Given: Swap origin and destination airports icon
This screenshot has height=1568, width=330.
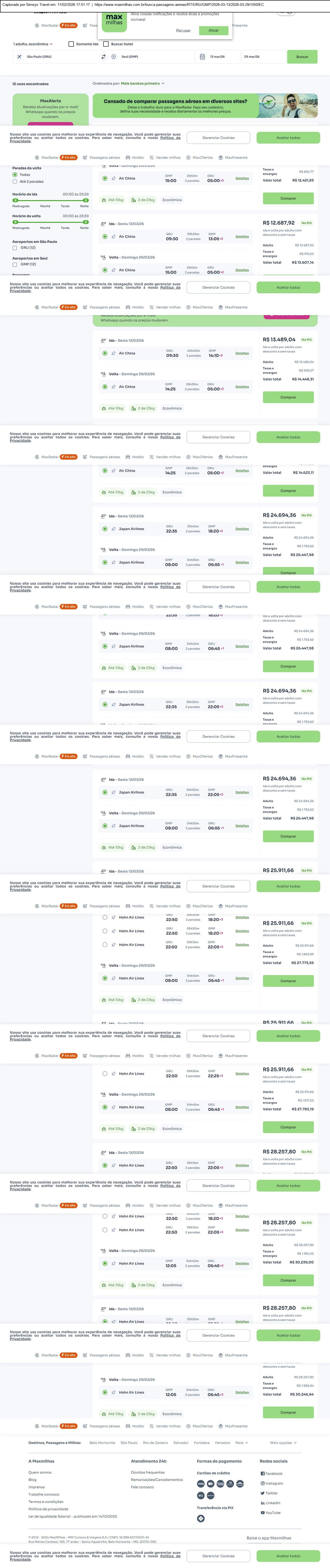Looking at the screenshot, I should pos(103,57).
